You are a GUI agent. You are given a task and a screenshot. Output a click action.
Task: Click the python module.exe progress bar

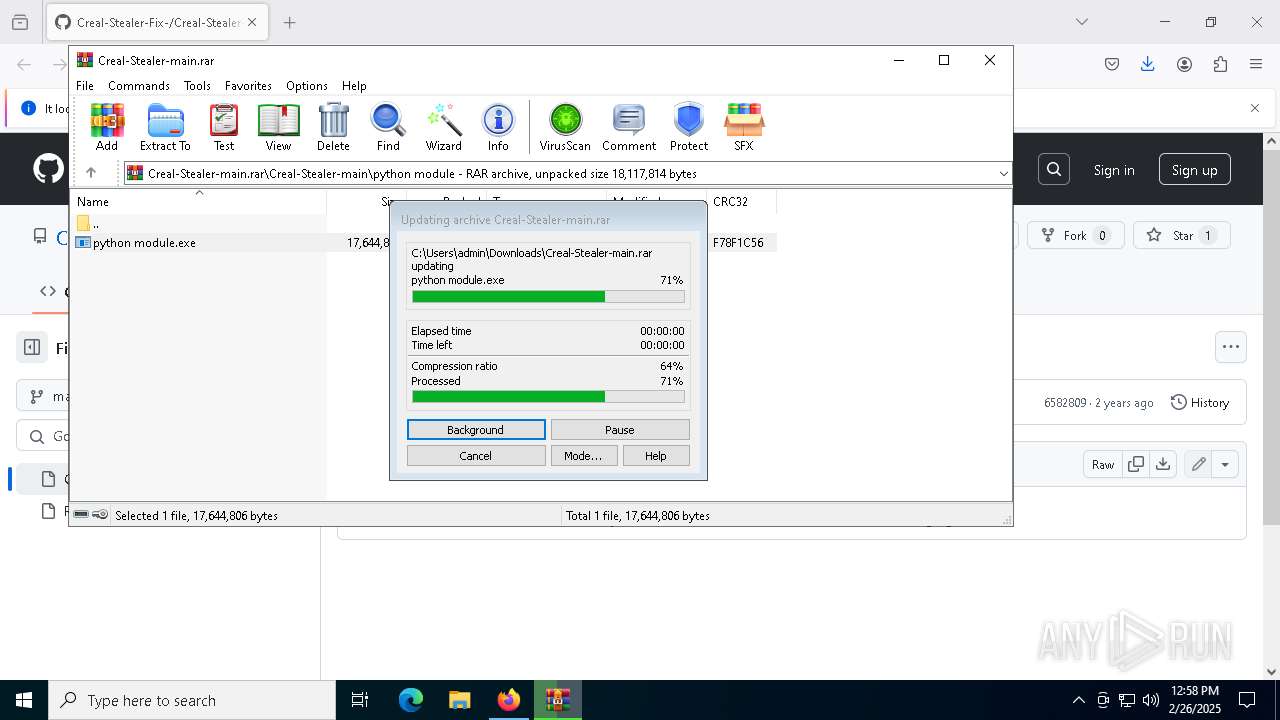548,297
